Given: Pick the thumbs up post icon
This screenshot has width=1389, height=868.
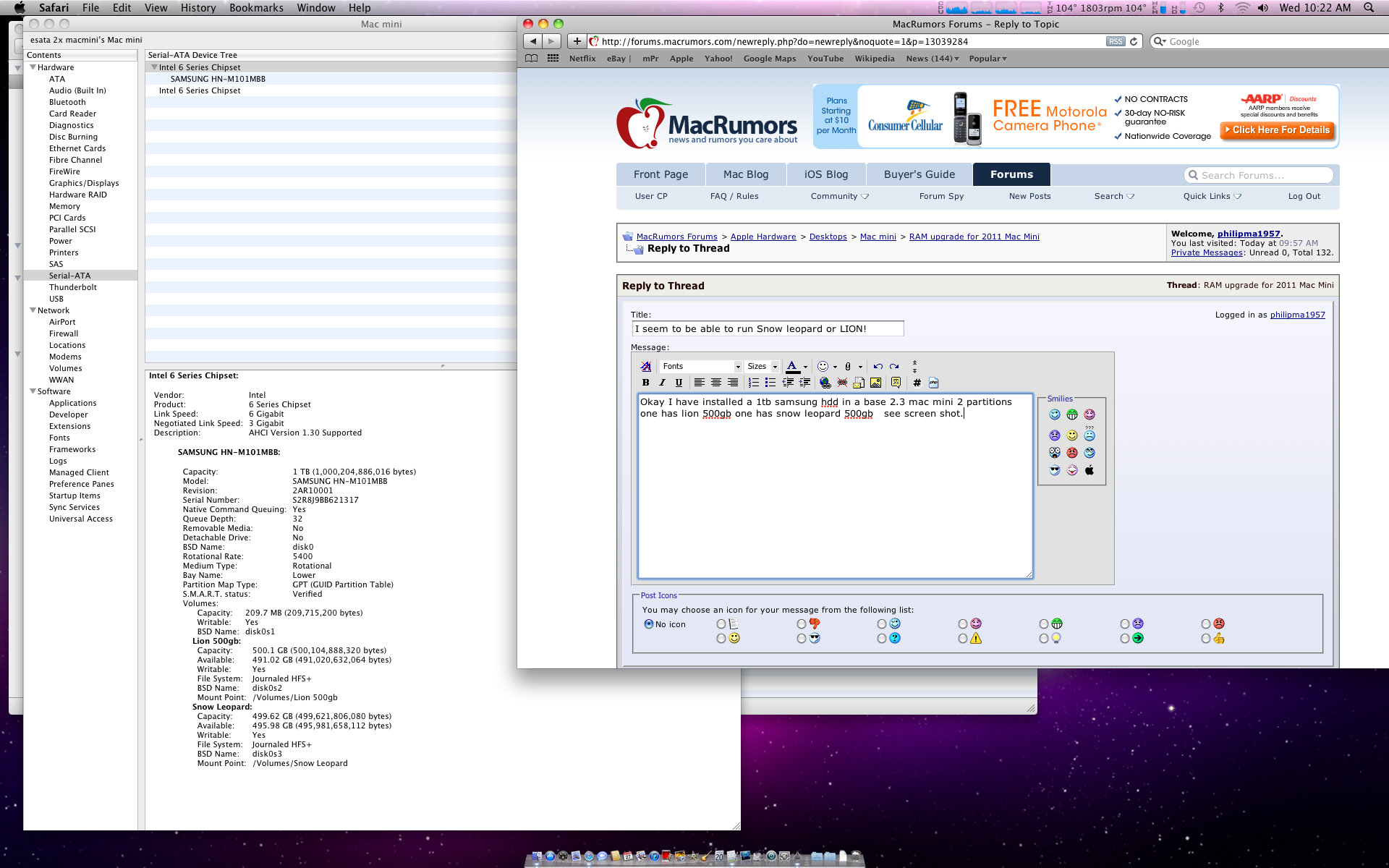Looking at the screenshot, I should (1206, 639).
